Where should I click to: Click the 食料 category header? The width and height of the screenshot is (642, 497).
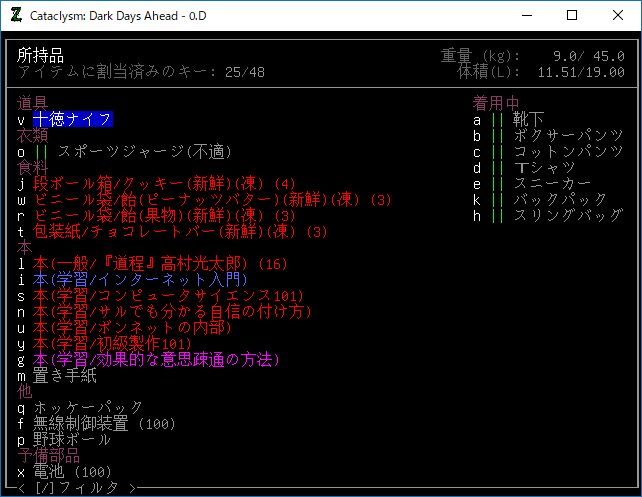pos(33,167)
